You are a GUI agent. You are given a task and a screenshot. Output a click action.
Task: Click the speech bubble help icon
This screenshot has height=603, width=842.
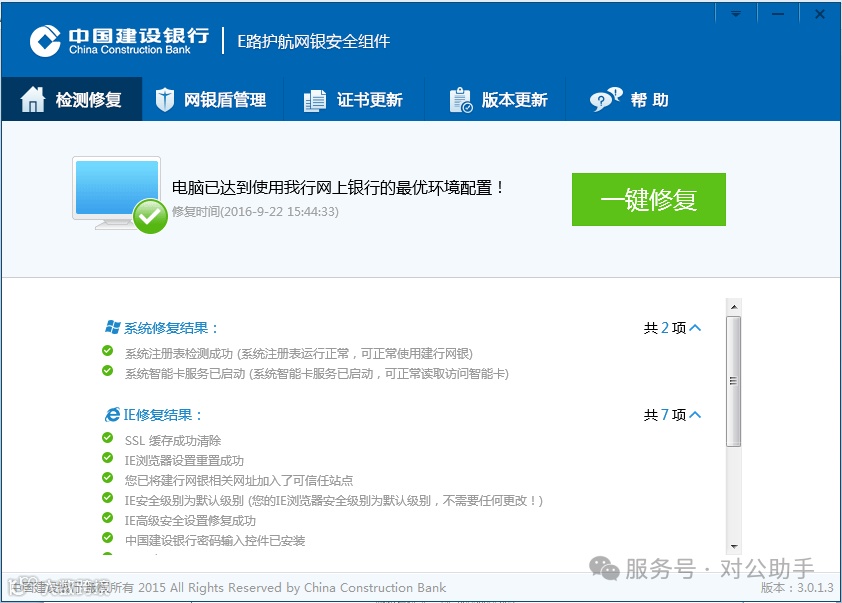coord(606,99)
